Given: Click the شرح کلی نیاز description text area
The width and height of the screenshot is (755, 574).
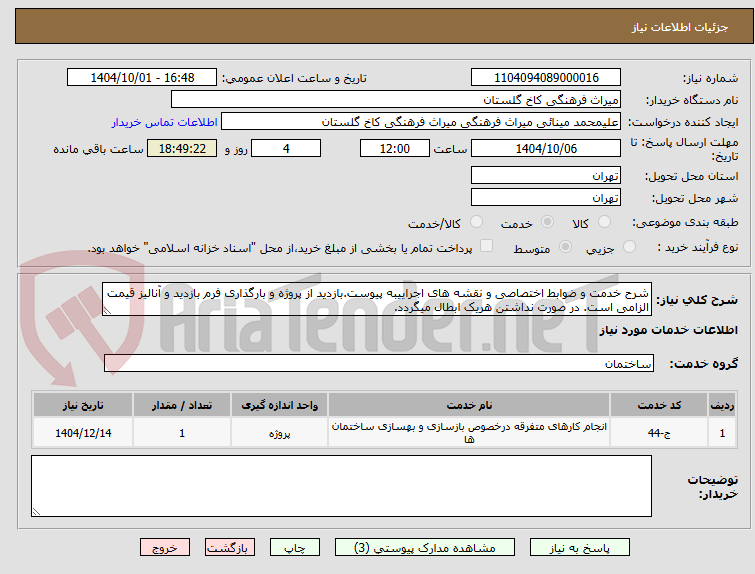Looking at the screenshot, I should [x=377, y=300].
